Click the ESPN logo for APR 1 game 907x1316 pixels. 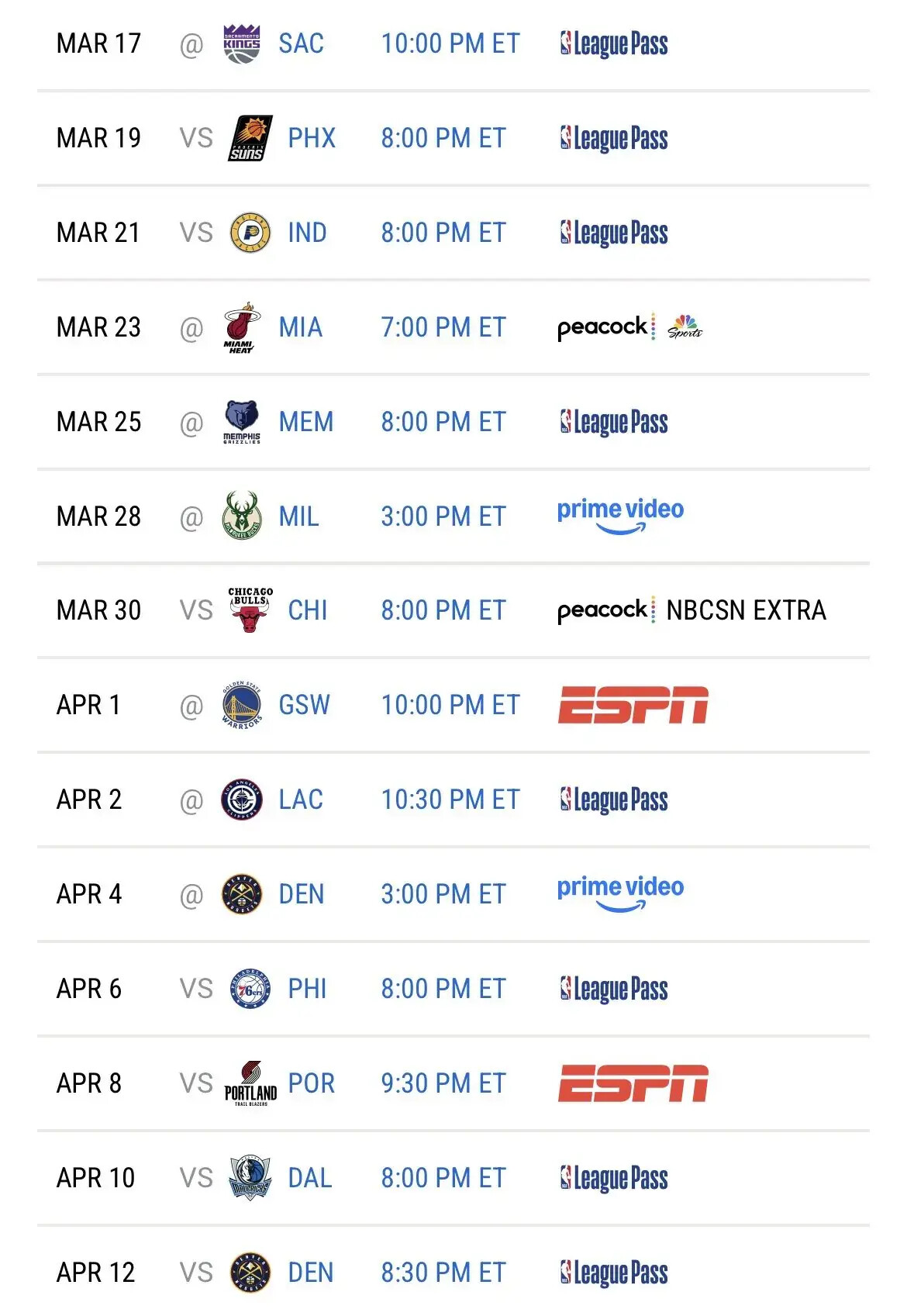tap(633, 705)
